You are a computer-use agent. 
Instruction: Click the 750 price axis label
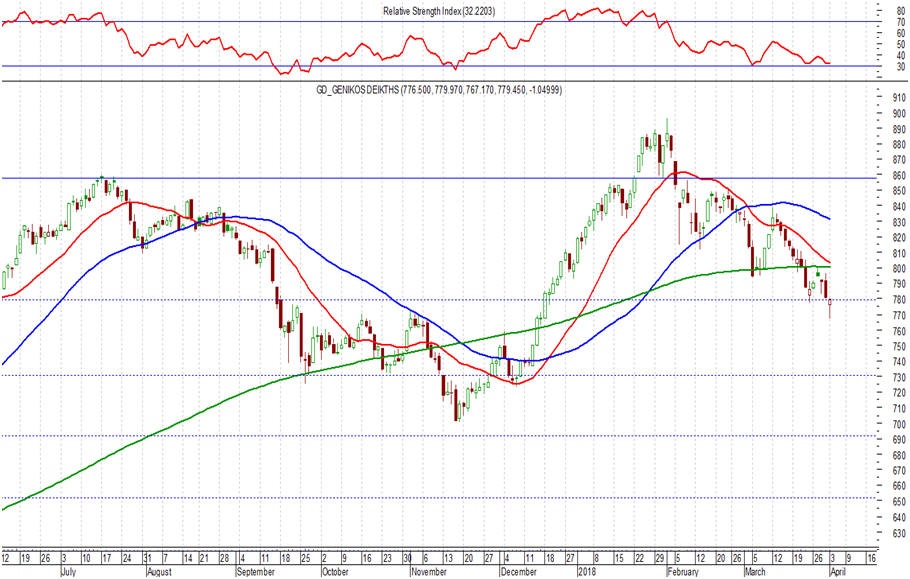tap(900, 346)
